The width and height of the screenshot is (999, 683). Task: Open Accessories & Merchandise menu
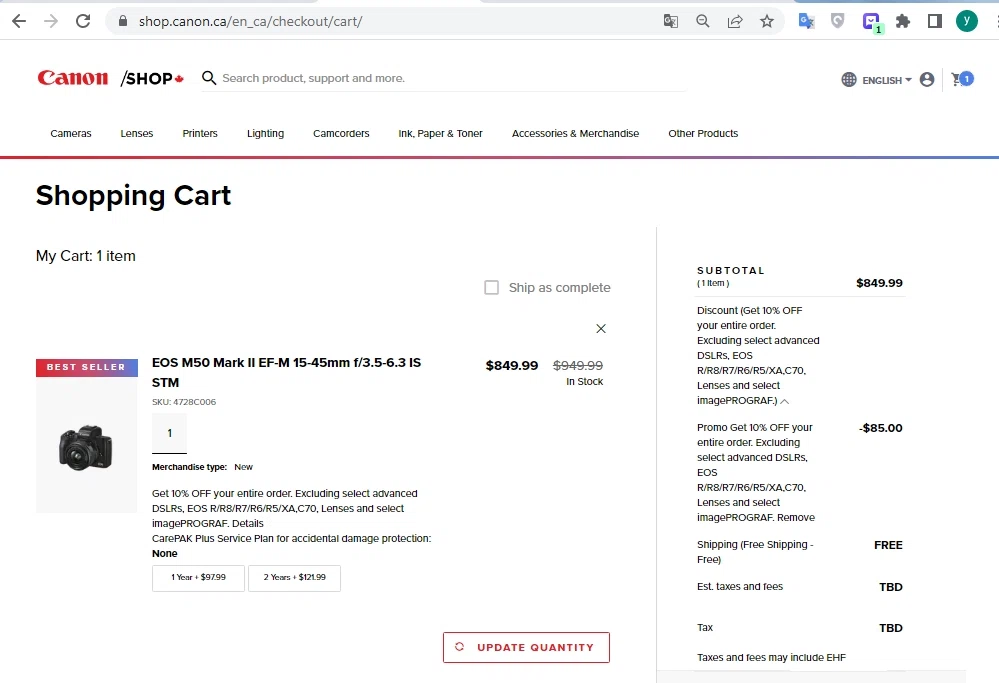(x=575, y=133)
